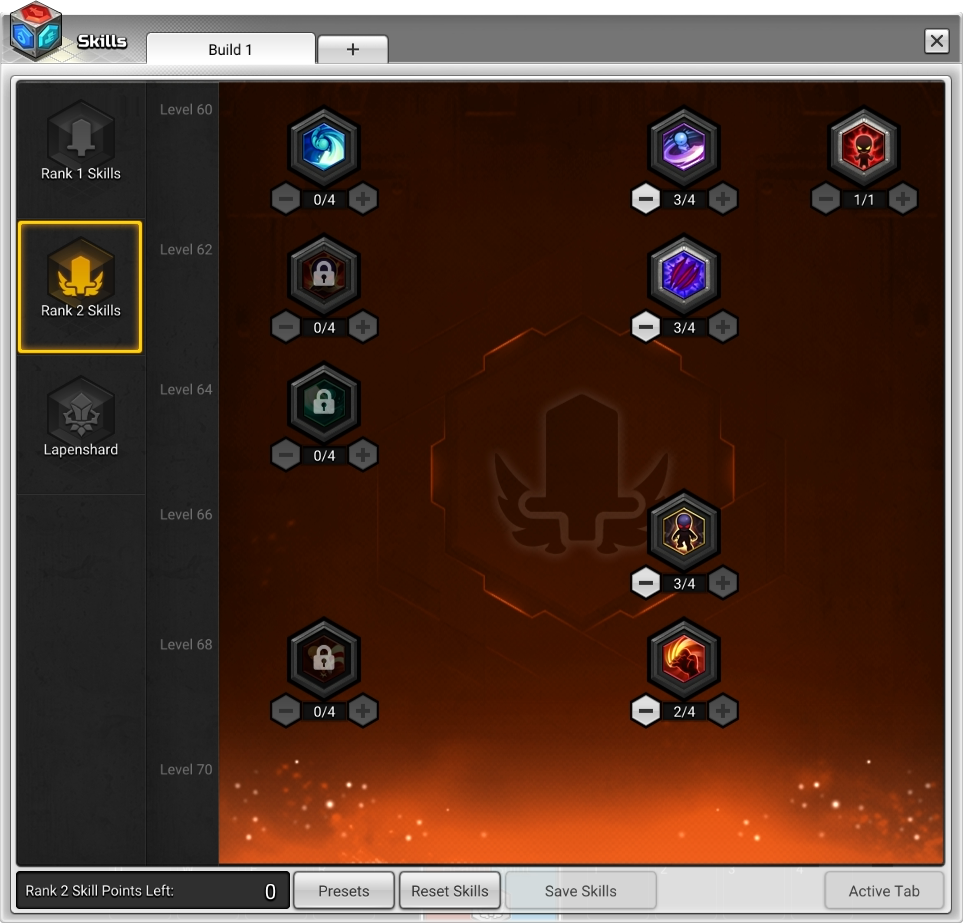Click plus for locked Level 68 skill

[363, 711]
